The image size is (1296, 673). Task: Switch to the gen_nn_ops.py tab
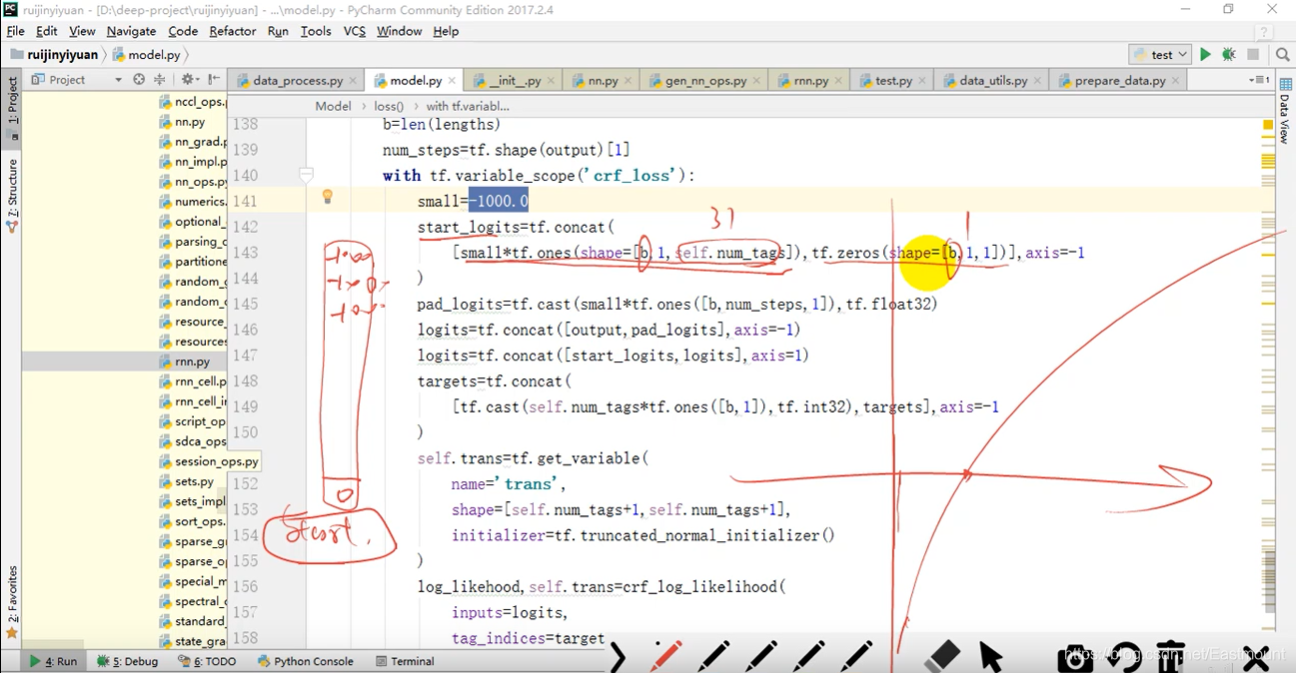coord(706,81)
